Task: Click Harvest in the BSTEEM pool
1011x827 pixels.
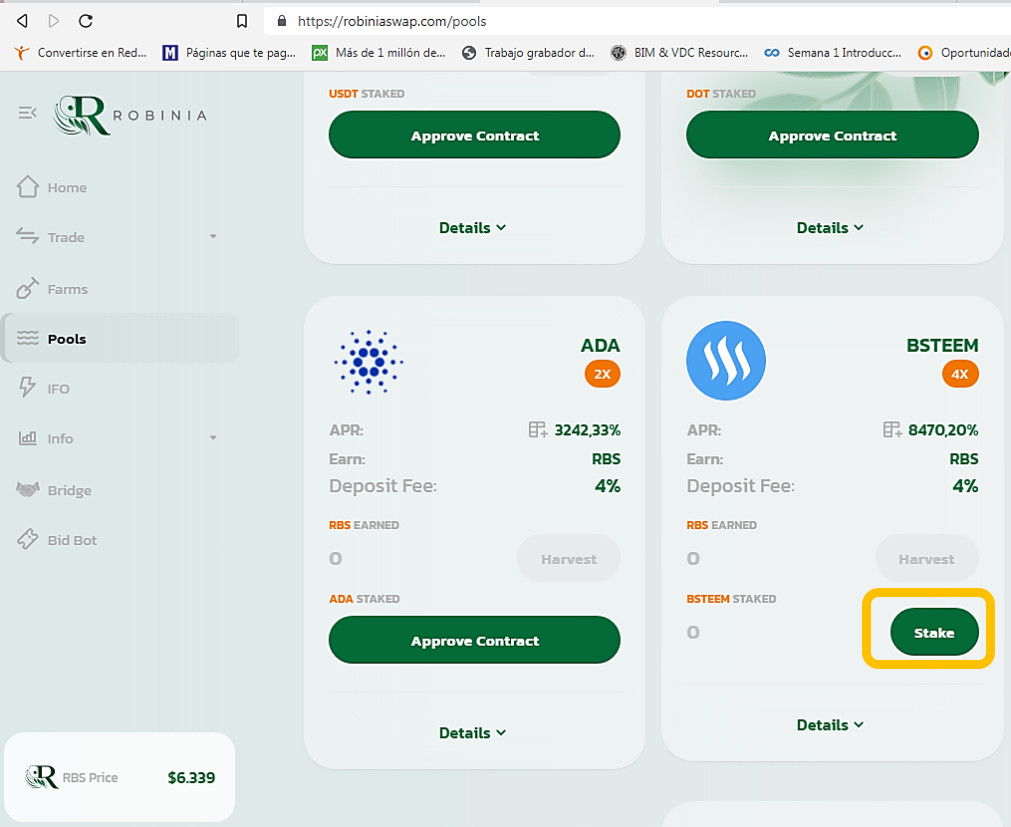Action: (927, 559)
